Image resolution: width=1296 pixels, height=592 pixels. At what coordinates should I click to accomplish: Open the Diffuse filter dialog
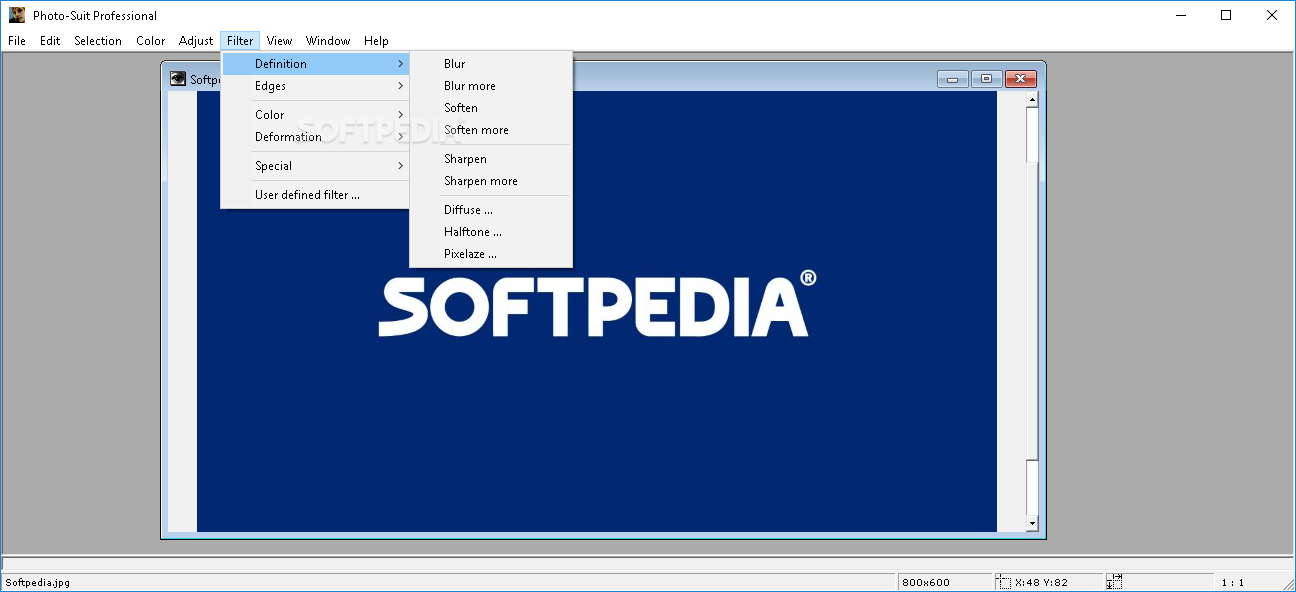tap(491, 210)
